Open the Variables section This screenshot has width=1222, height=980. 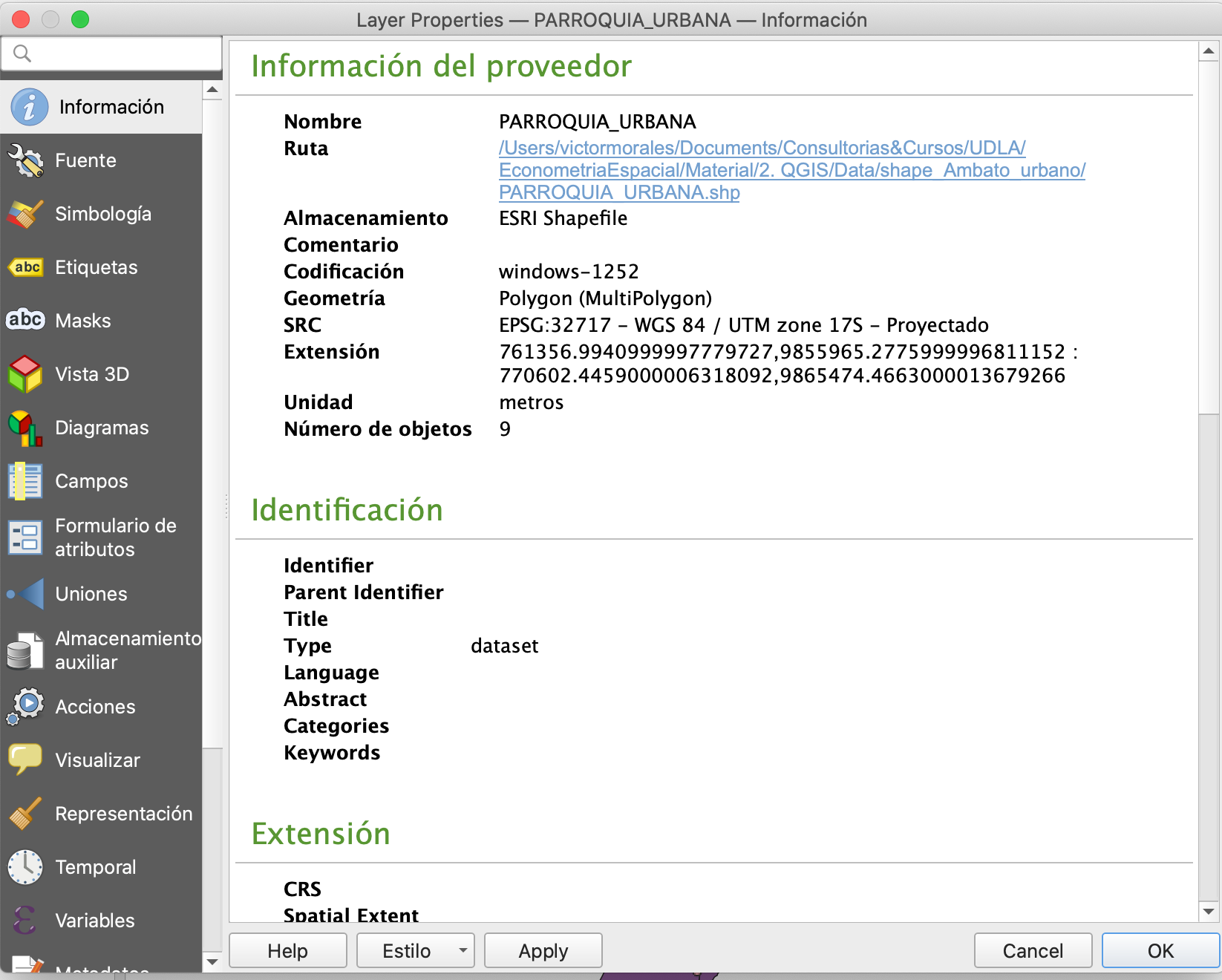tap(94, 921)
